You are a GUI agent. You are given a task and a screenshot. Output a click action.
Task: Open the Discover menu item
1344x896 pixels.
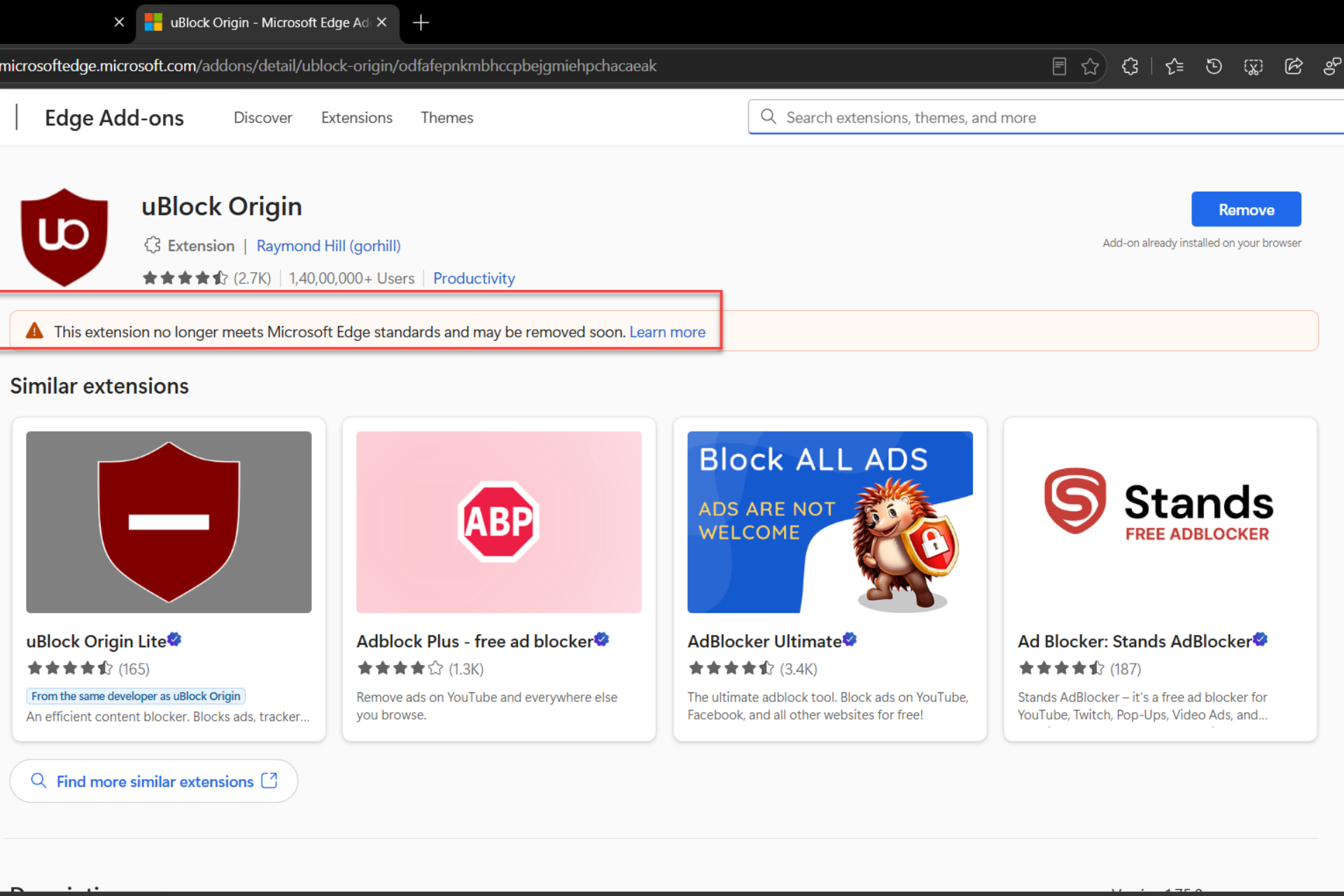click(262, 118)
